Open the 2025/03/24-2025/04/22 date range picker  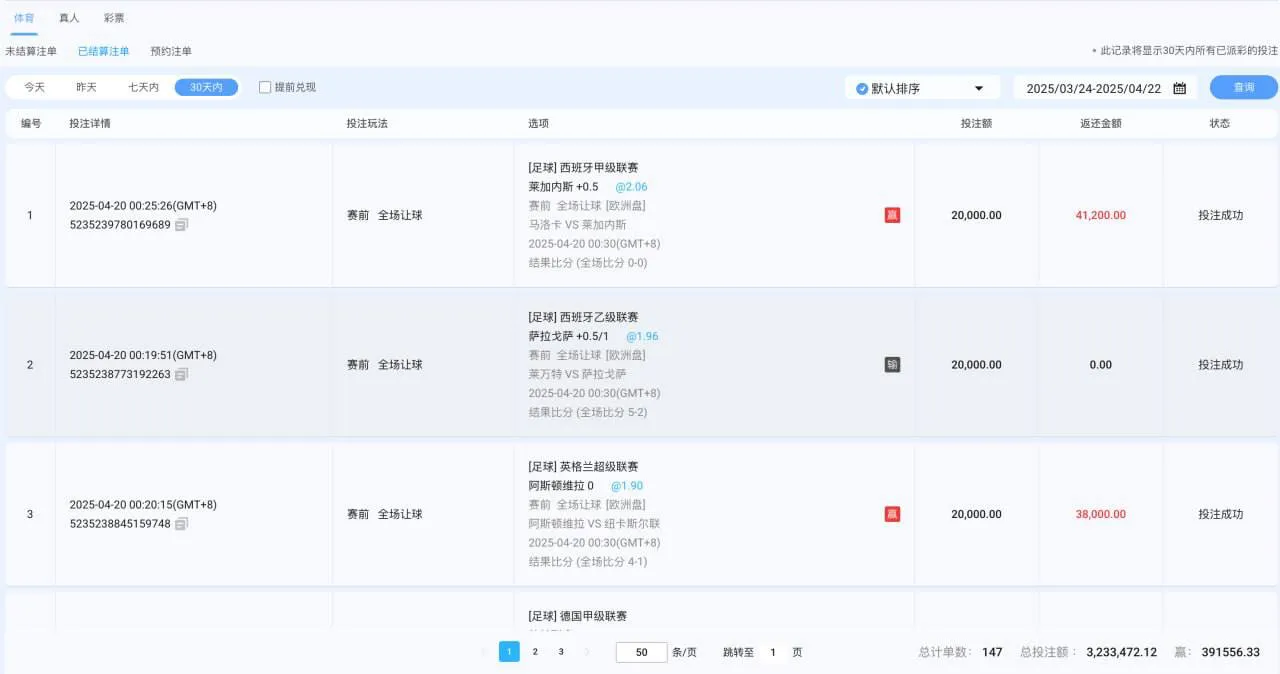(x=1095, y=87)
